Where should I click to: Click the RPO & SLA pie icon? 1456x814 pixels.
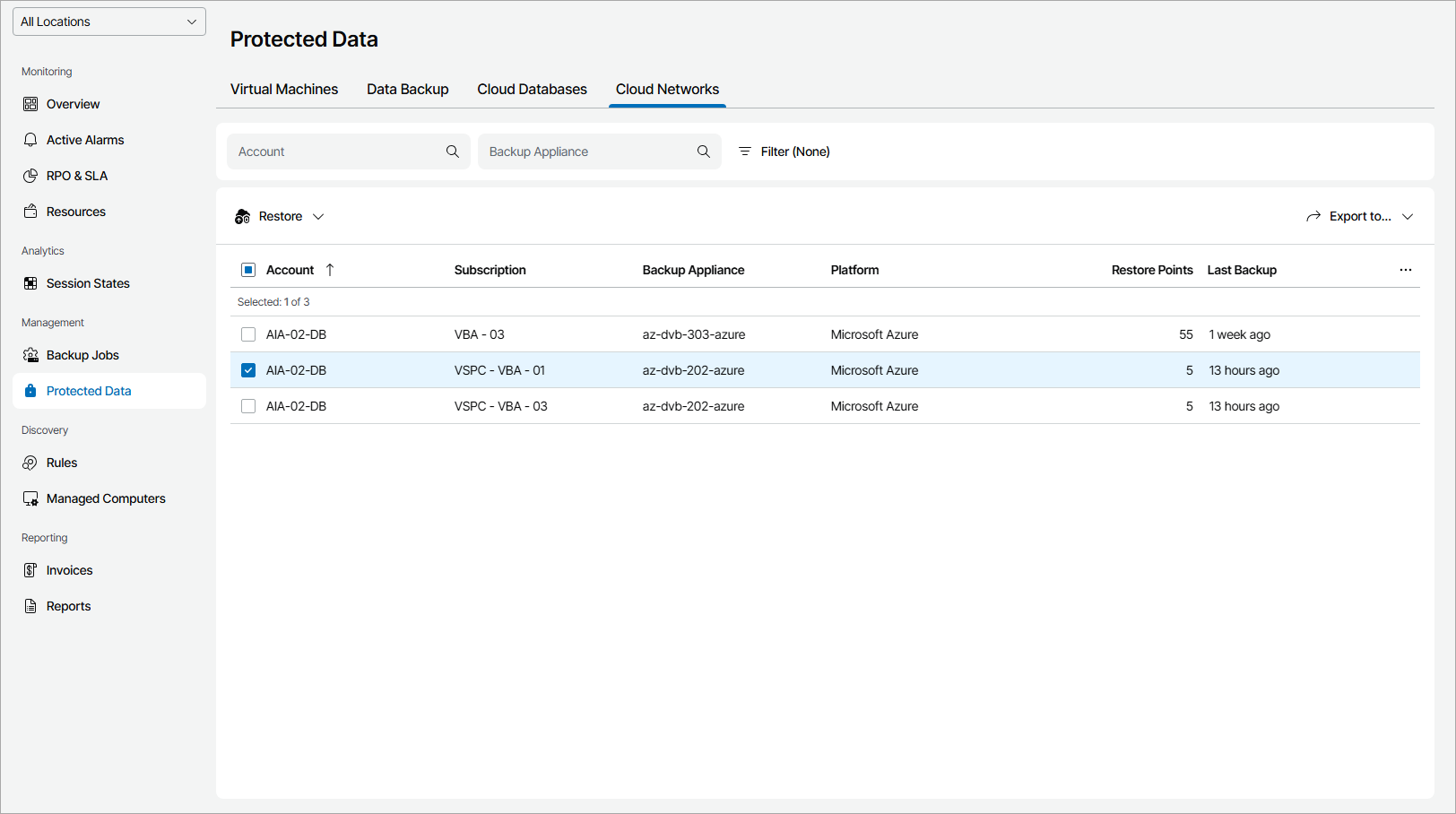(30, 176)
